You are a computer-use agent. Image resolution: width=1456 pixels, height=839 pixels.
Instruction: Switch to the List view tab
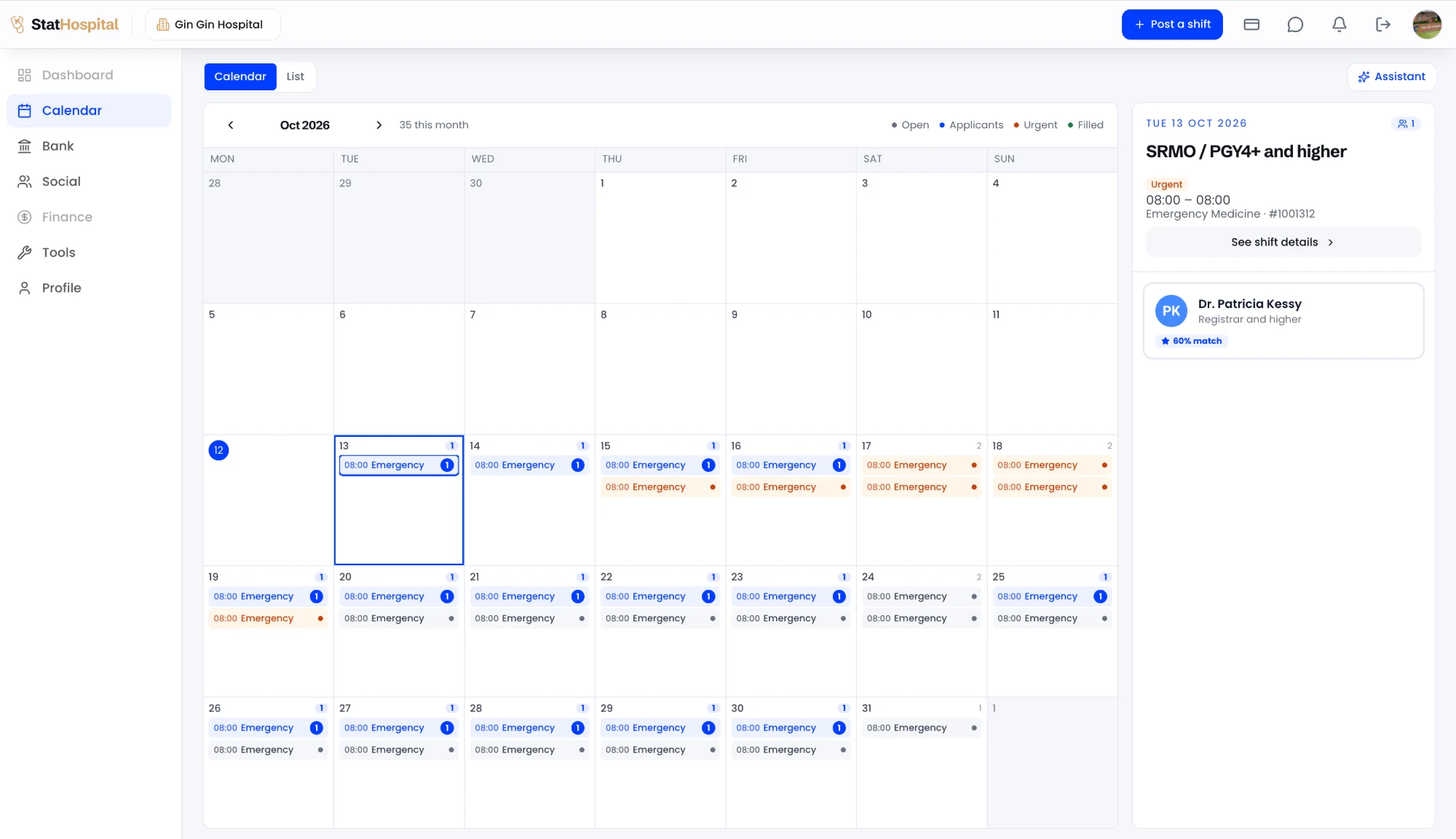[x=295, y=76]
